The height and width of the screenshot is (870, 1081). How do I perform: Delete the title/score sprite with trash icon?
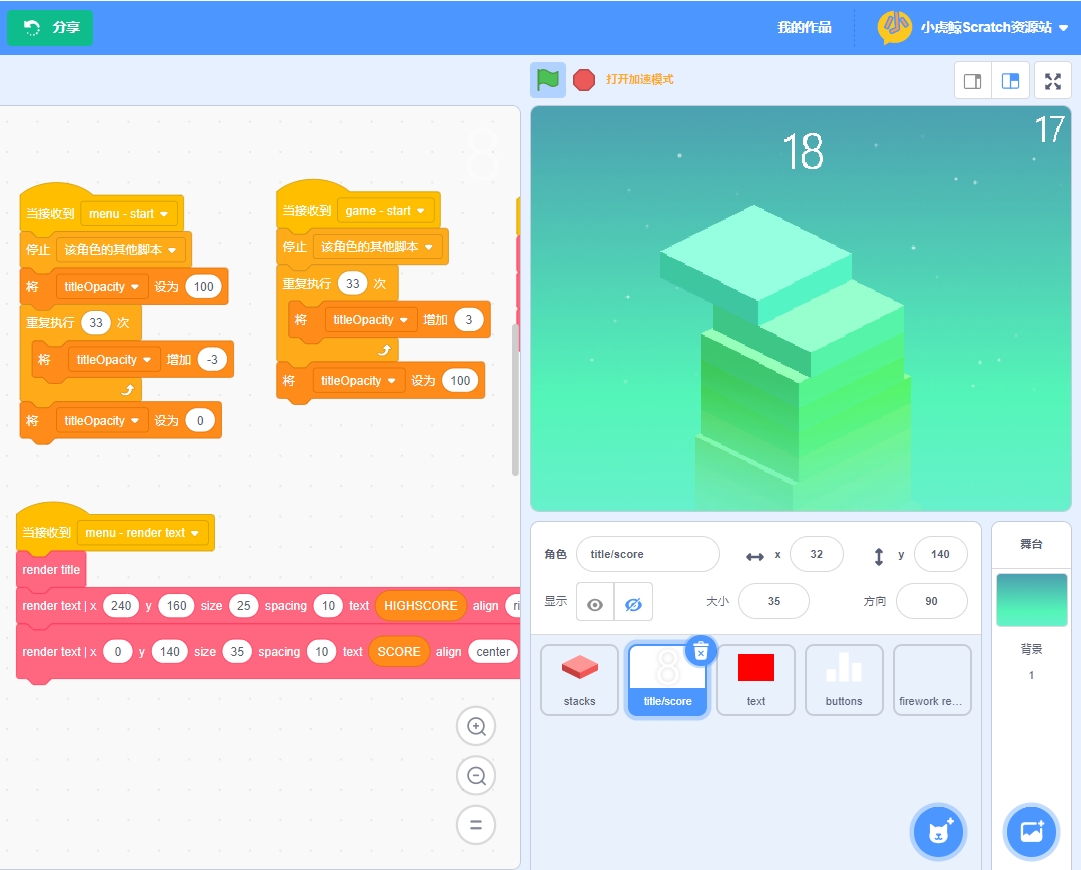(701, 651)
